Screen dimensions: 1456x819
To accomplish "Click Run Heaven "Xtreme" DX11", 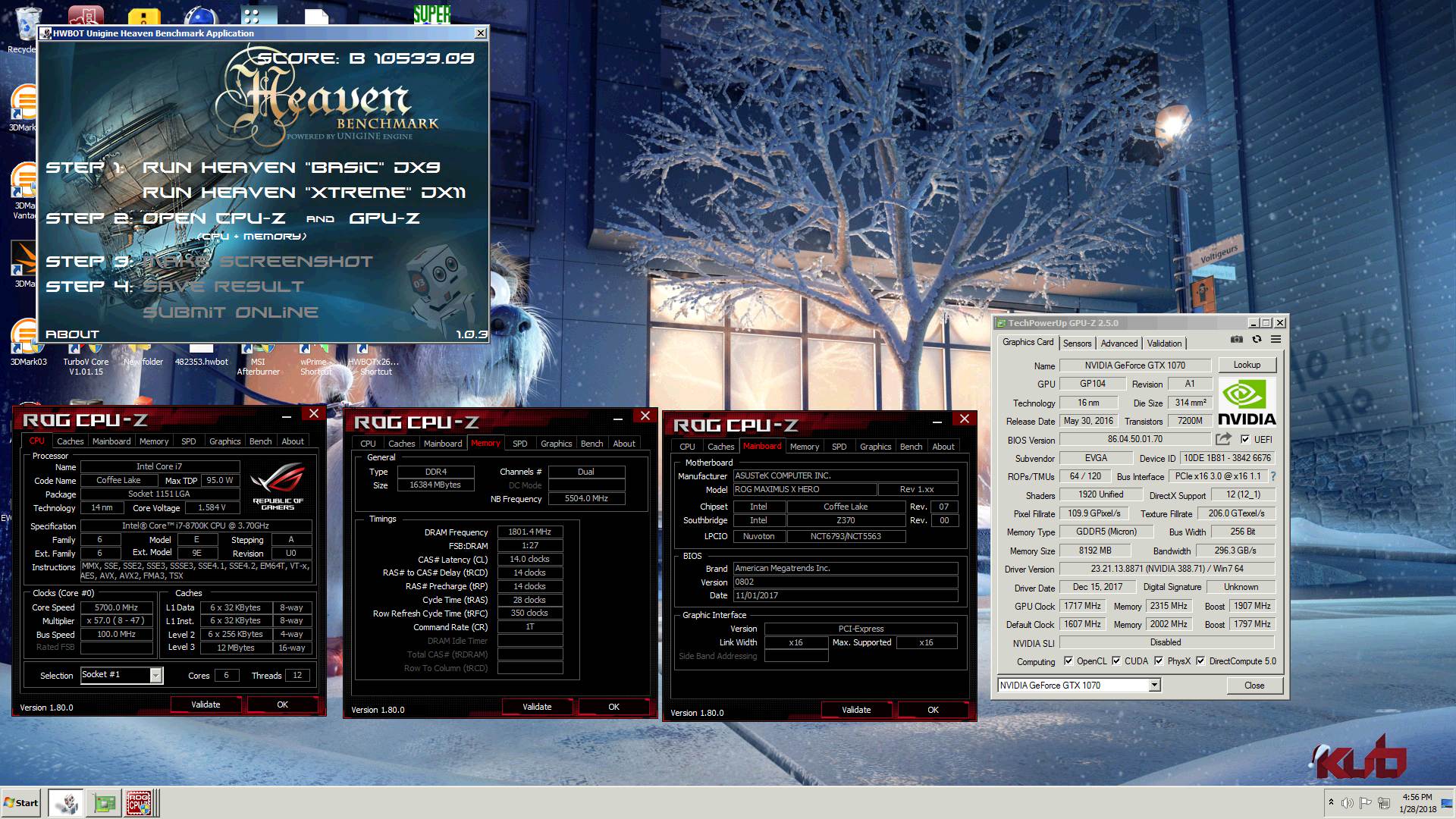I will [x=304, y=193].
